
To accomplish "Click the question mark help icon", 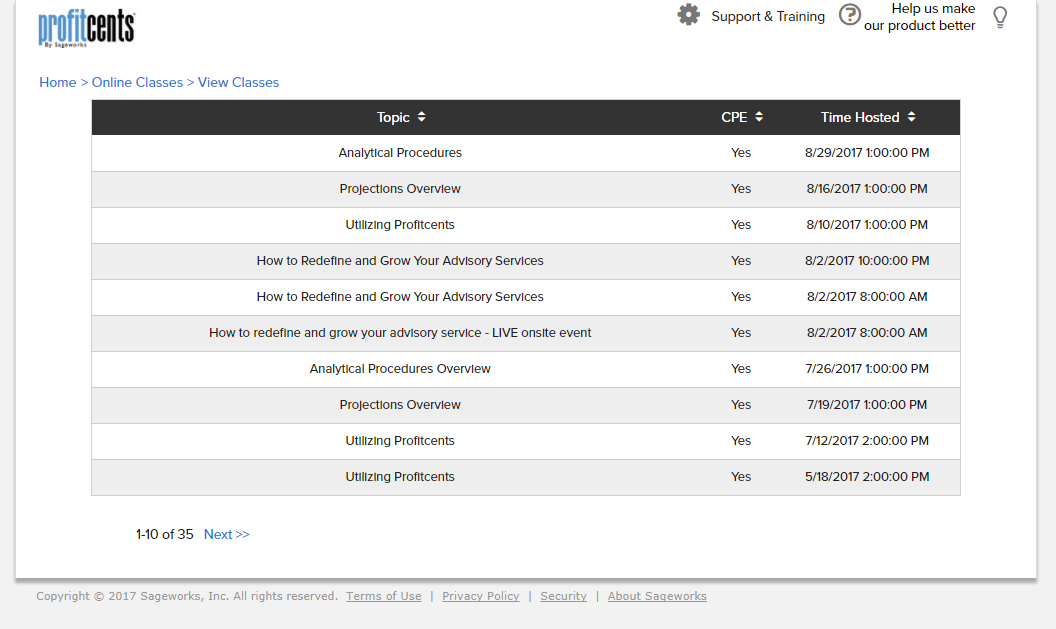I will tap(849, 15).
